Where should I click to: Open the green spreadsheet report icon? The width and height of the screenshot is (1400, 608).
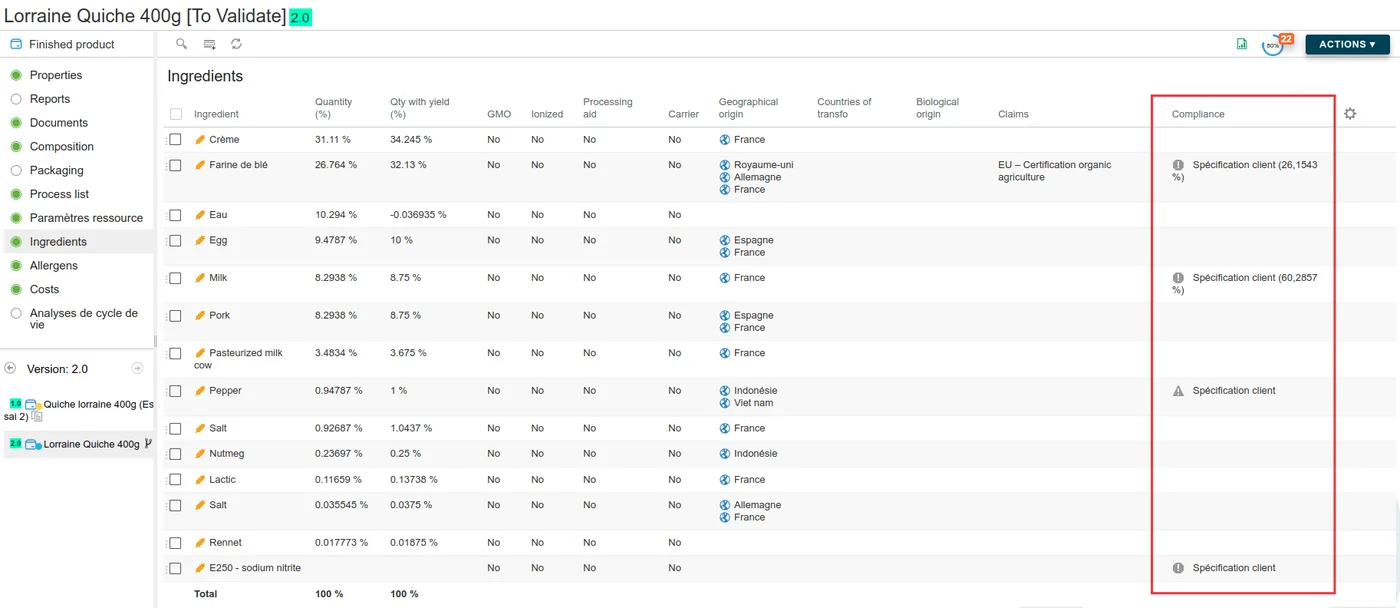(x=1242, y=44)
